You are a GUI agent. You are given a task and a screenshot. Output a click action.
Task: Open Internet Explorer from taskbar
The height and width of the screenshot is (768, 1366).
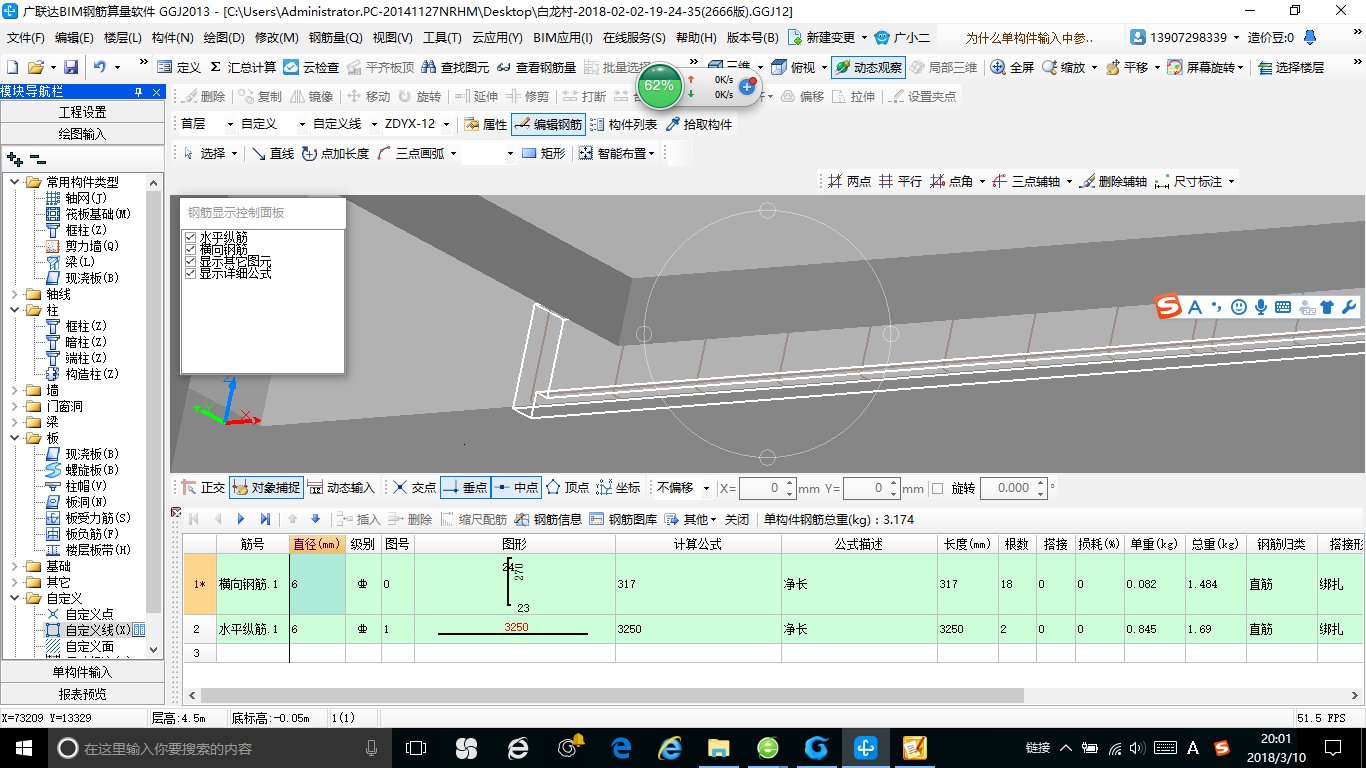pos(670,748)
